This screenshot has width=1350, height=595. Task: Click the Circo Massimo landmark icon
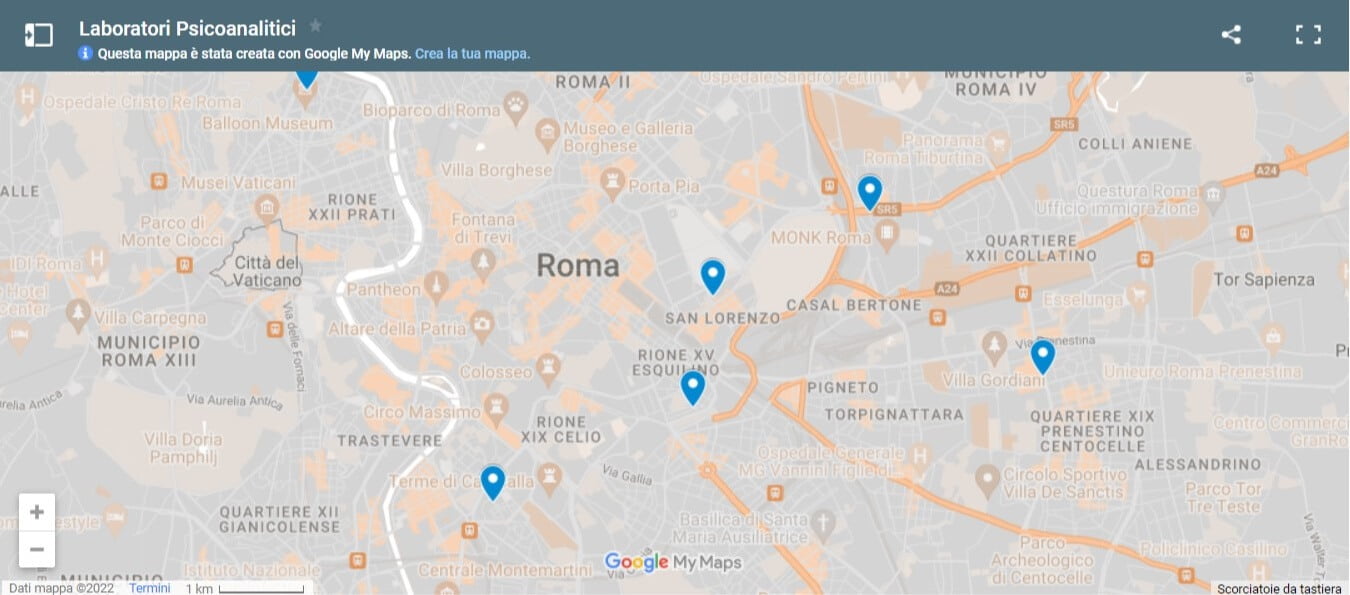(x=495, y=406)
